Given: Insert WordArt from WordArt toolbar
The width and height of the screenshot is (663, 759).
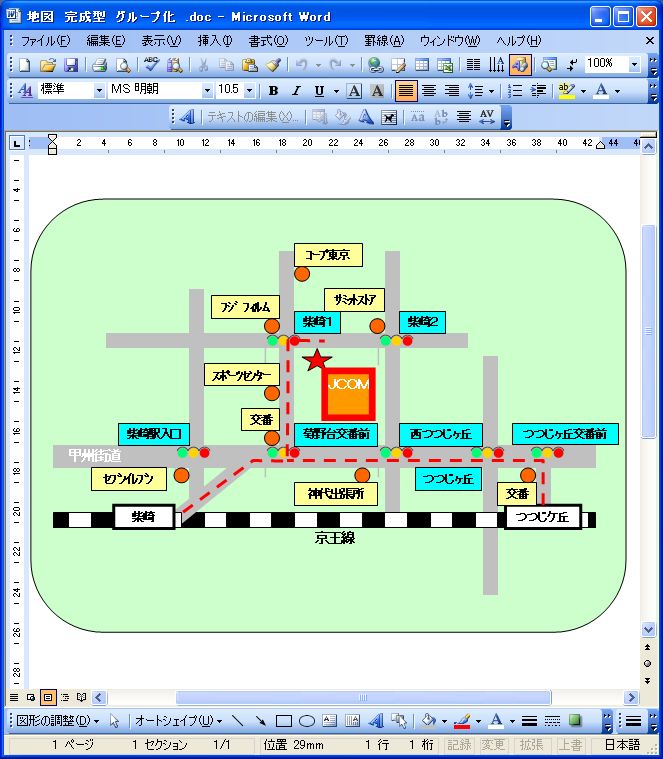Looking at the screenshot, I should point(187,117).
